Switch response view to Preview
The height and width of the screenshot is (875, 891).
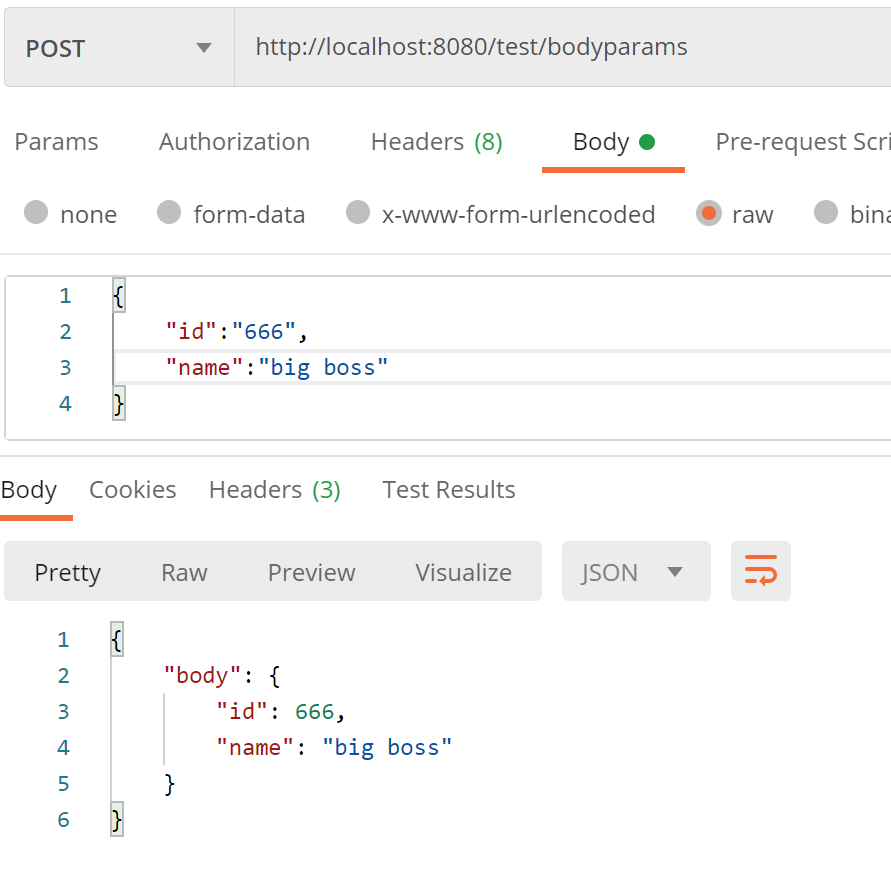tap(311, 572)
